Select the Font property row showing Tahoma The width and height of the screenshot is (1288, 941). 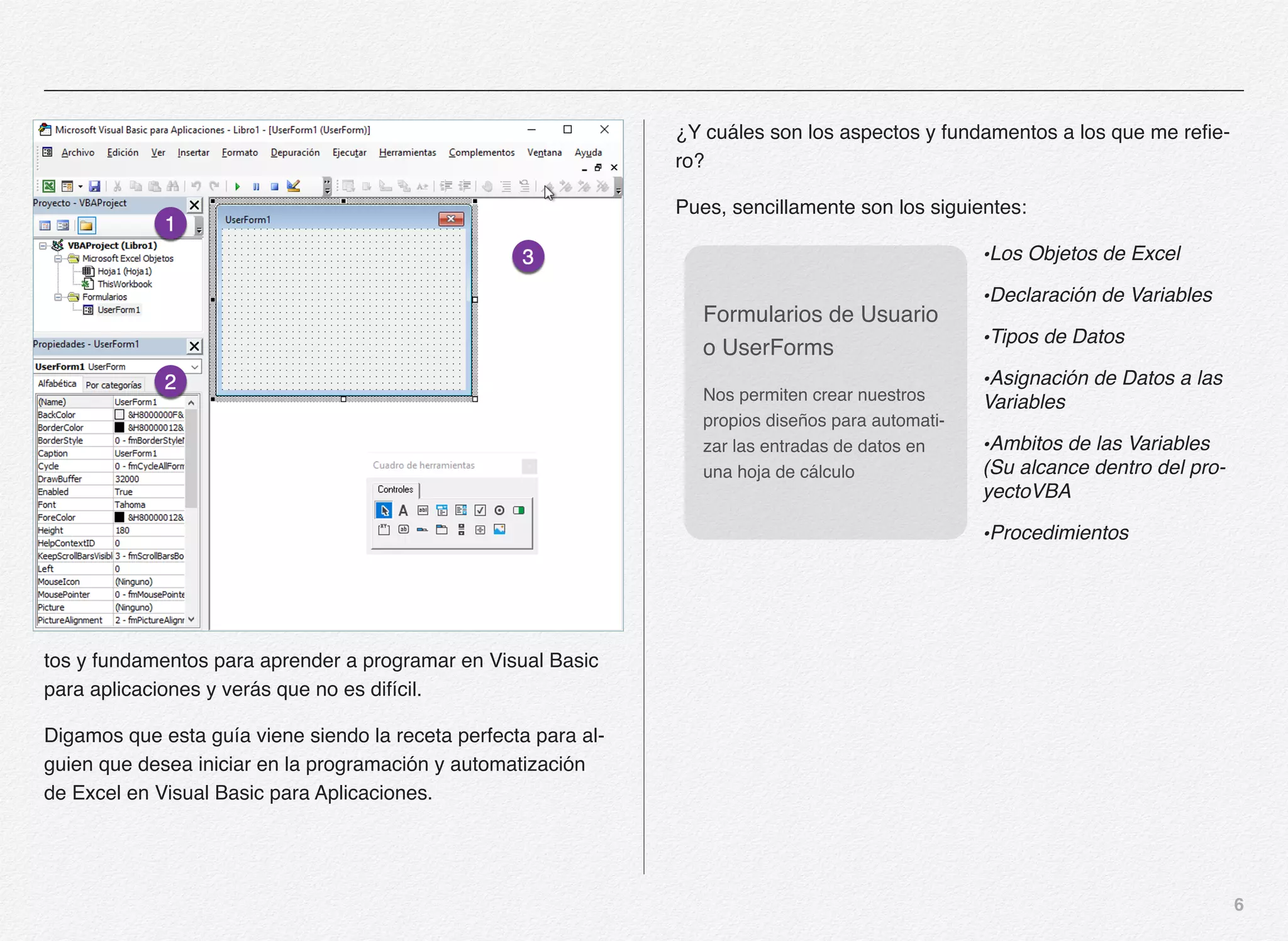[x=111, y=504]
